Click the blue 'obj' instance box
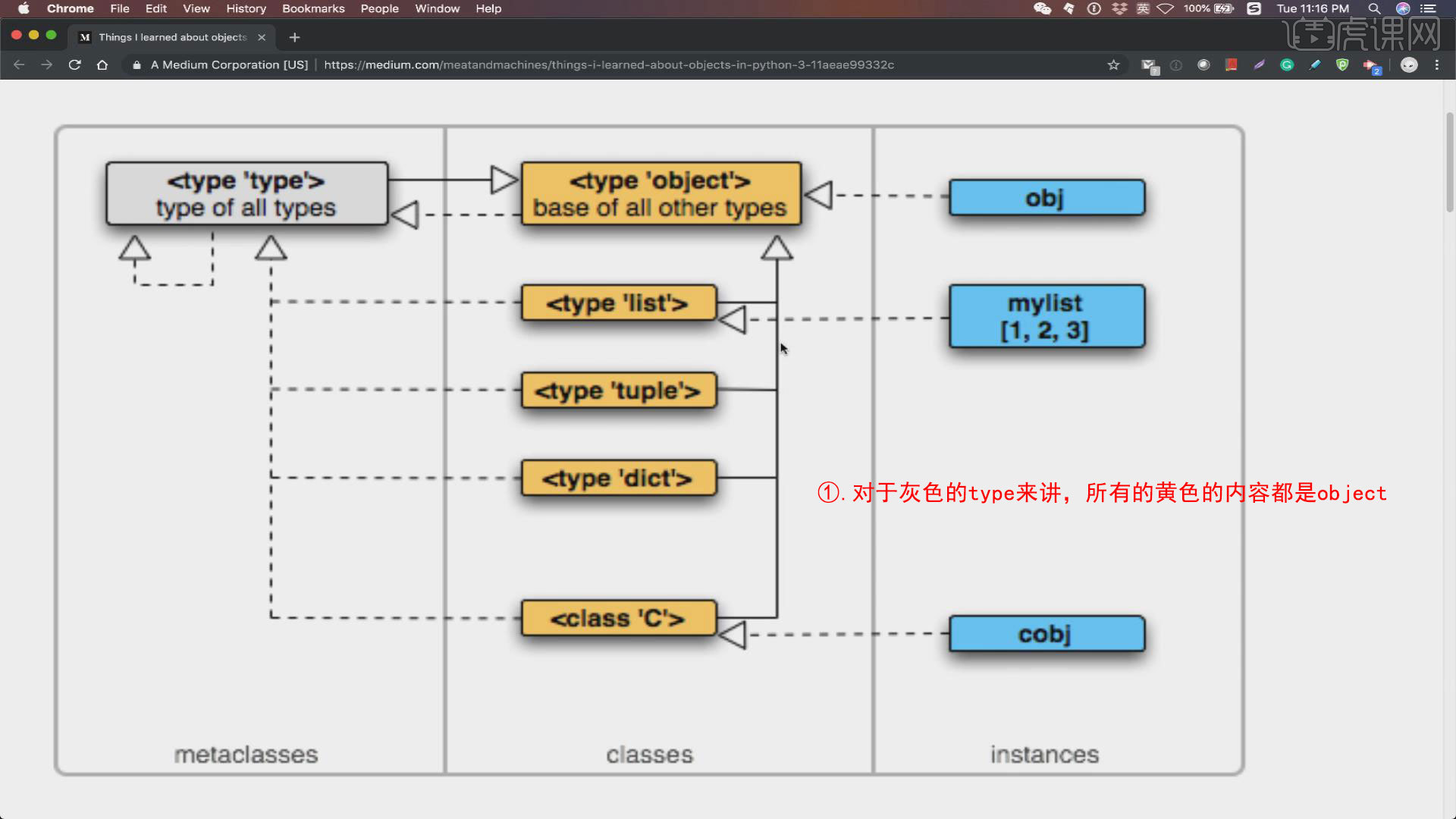Viewport: 1456px width, 819px height. tap(1046, 197)
